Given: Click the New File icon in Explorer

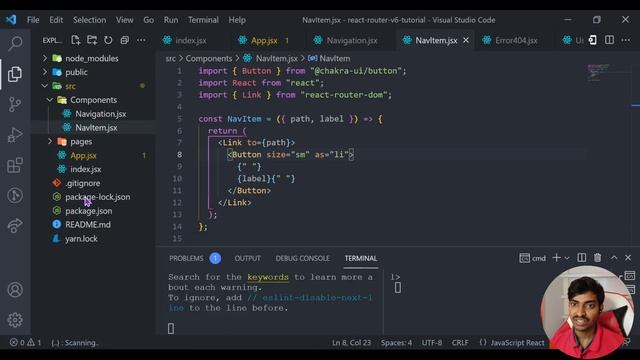Looking at the screenshot, I should point(76,40).
